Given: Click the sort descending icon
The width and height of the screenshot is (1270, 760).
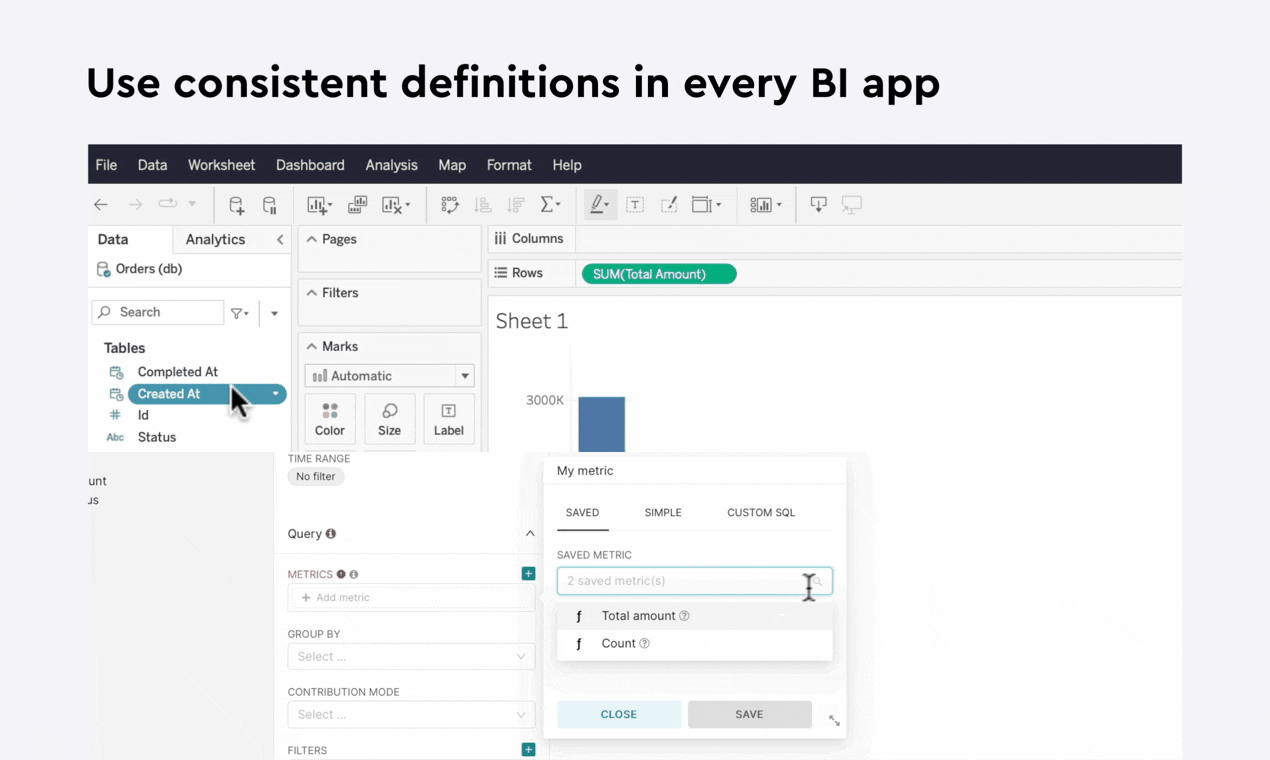Looking at the screenshot, I should (x=516, y=205).
